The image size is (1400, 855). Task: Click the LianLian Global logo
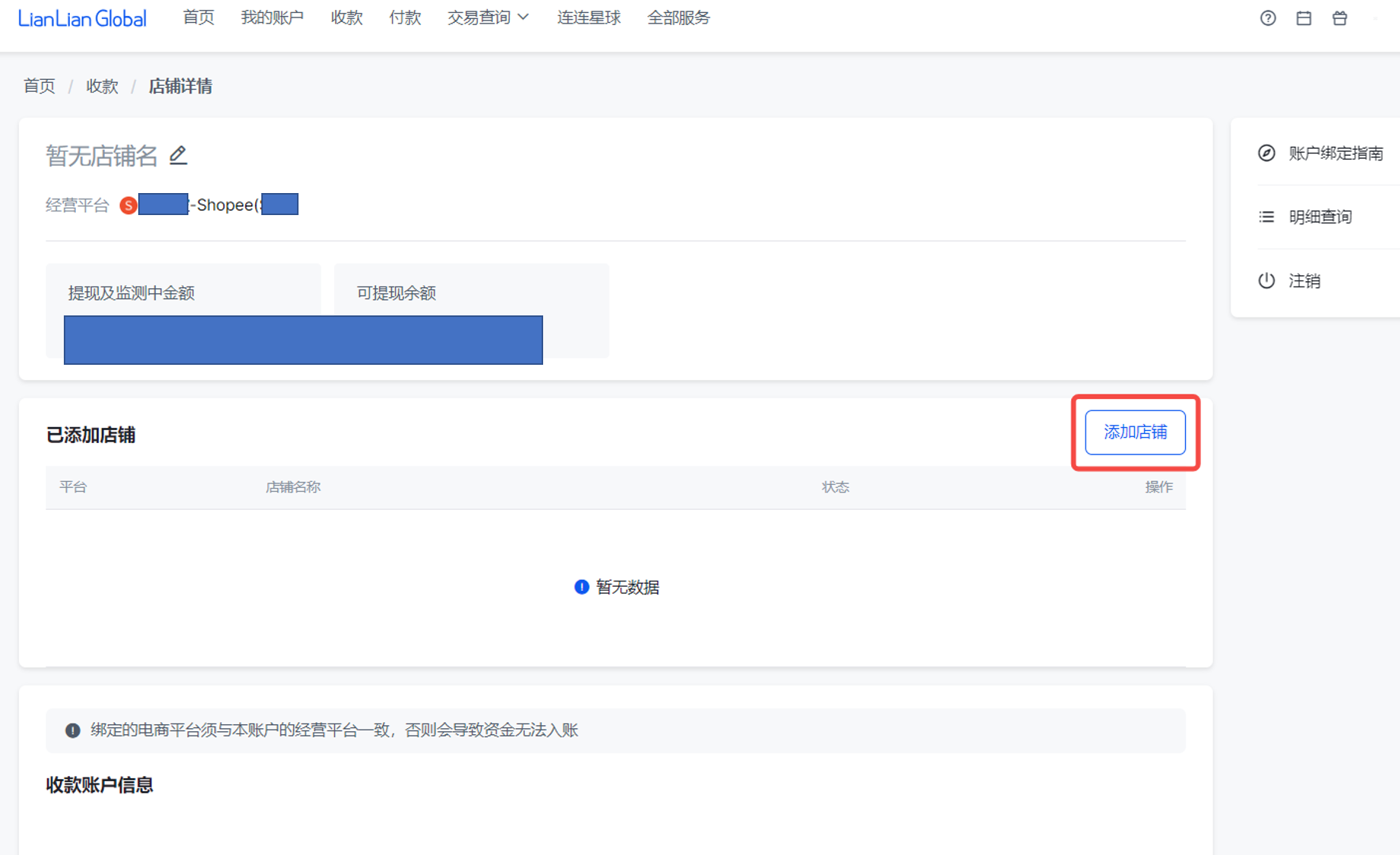(82, 18)
